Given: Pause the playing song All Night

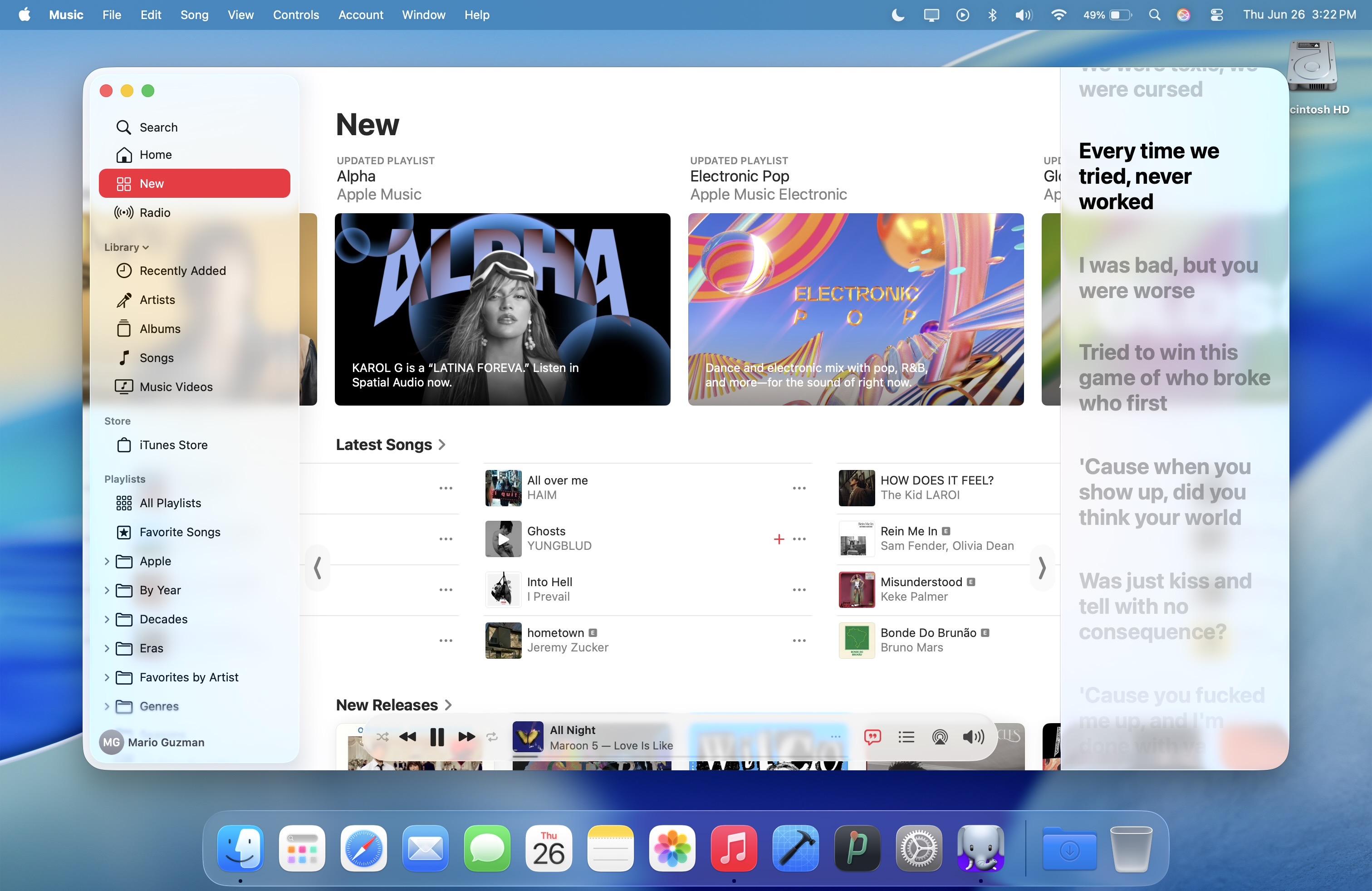Looking at the screenshot, I should click(x=437, y=737).
